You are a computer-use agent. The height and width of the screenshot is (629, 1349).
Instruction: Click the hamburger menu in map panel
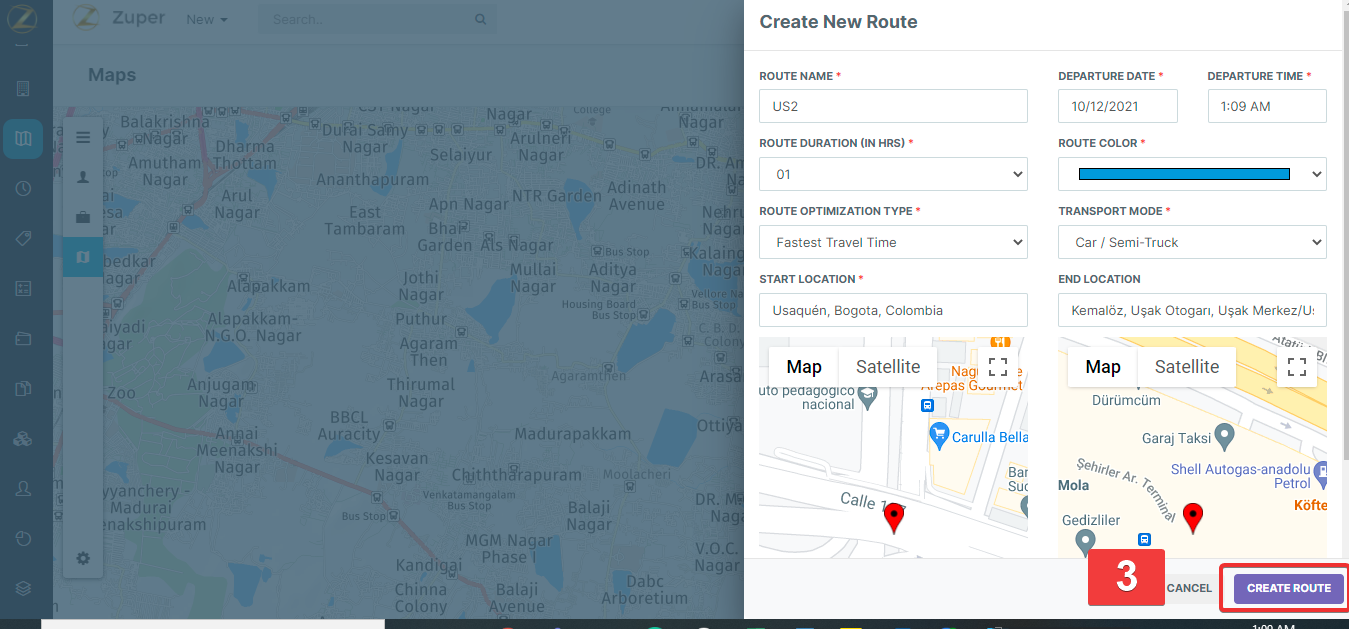coord(83,137)
